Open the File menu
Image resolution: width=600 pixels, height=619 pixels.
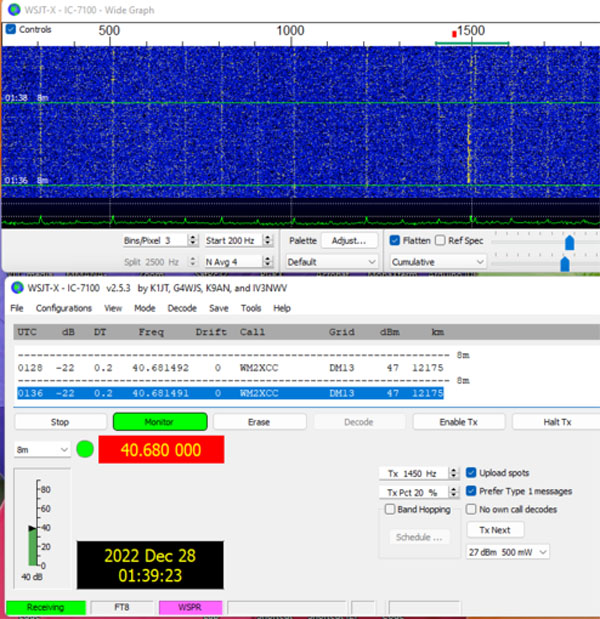(x=17, y=308)
